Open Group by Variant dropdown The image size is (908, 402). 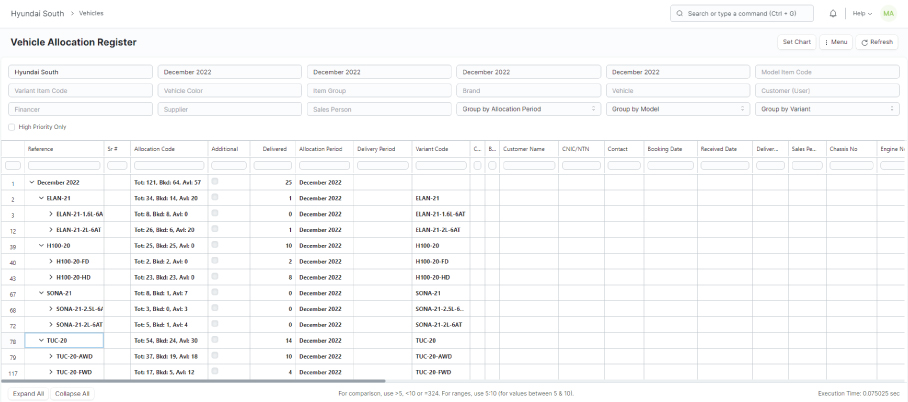coord(827,109)
